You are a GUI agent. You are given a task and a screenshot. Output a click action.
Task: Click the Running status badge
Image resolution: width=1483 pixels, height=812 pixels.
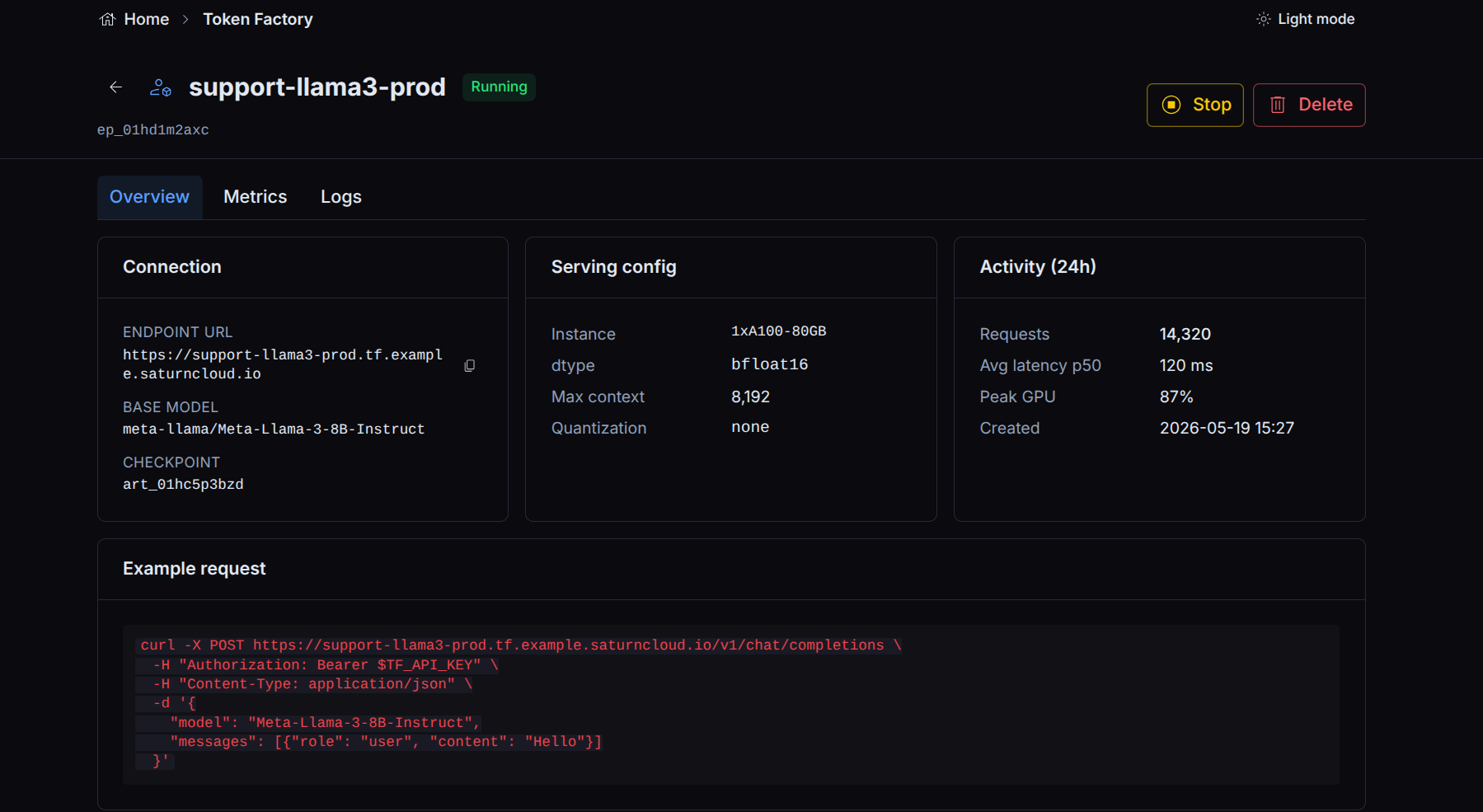[499, 87]
